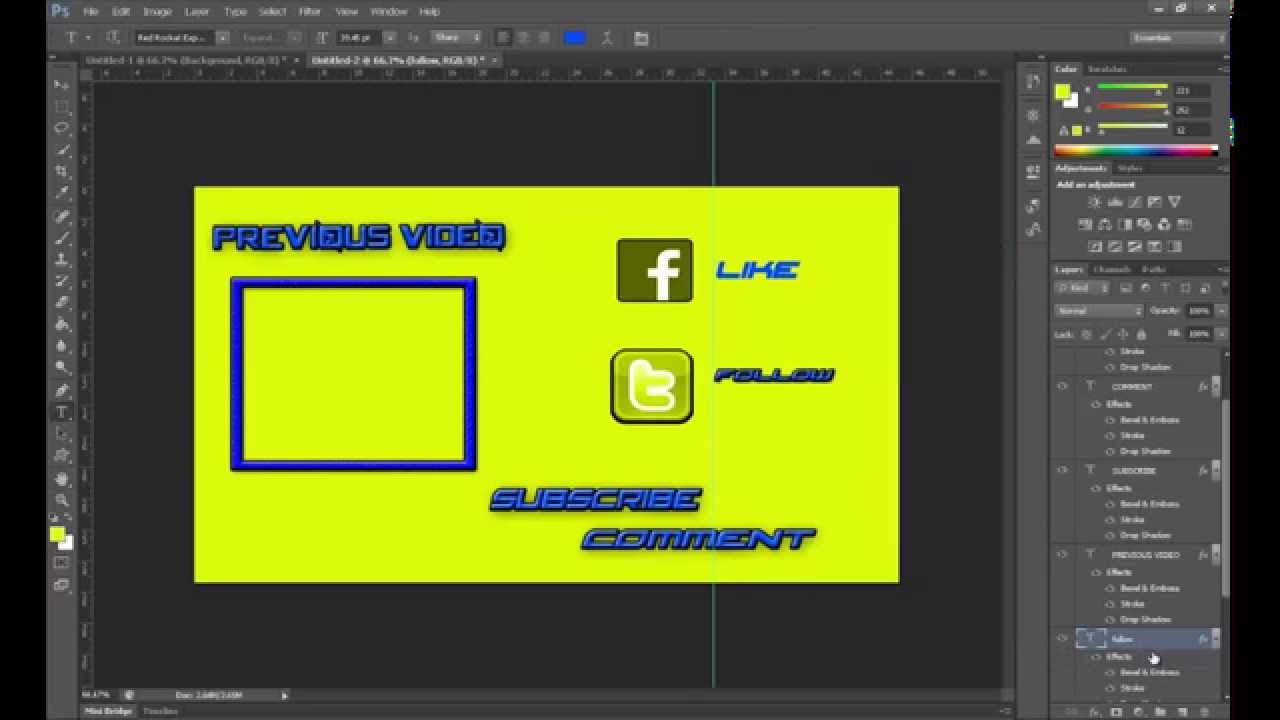Add a layer mask at panel bottom

1116,712
